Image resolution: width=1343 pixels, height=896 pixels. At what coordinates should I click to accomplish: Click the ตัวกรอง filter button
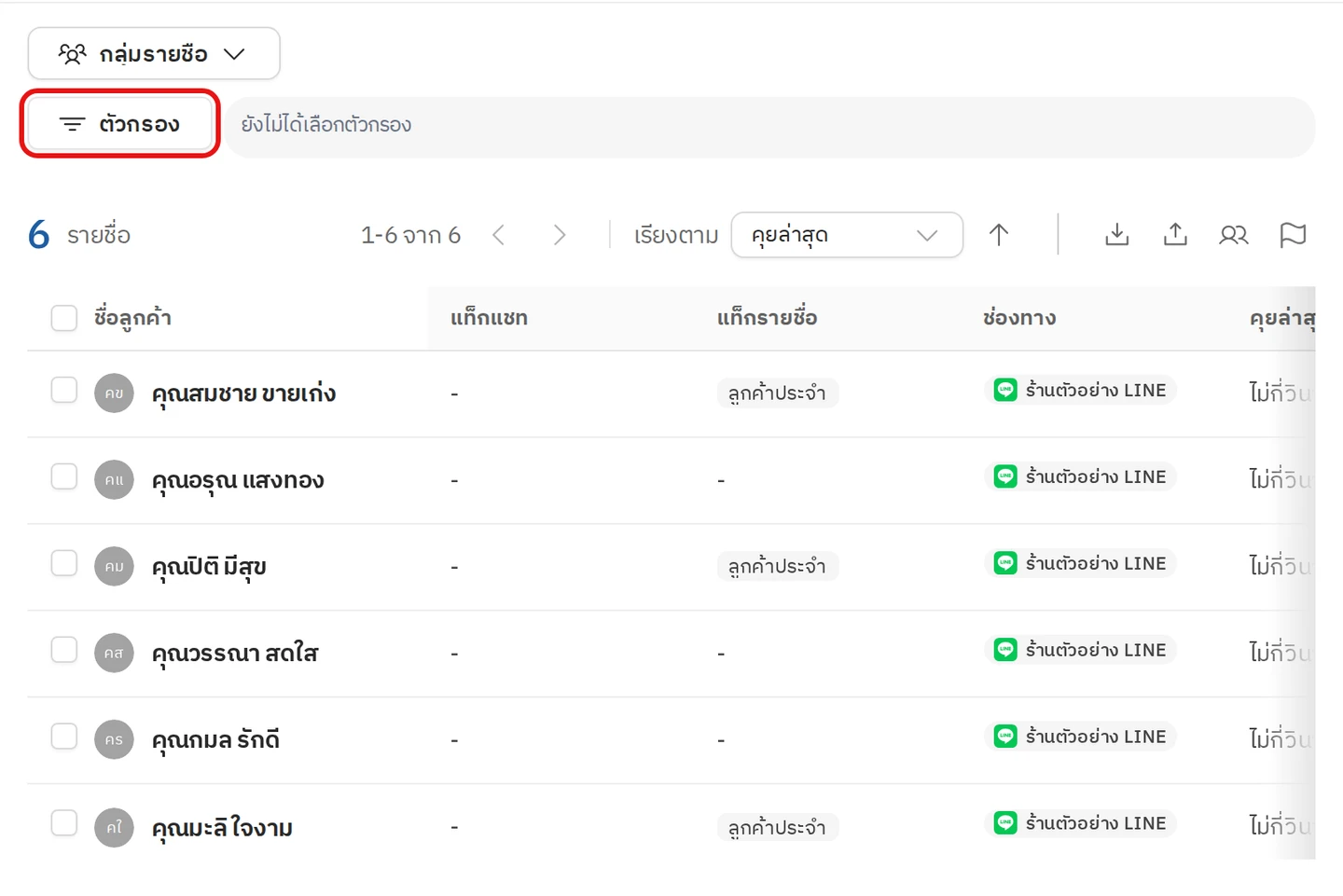120,124
